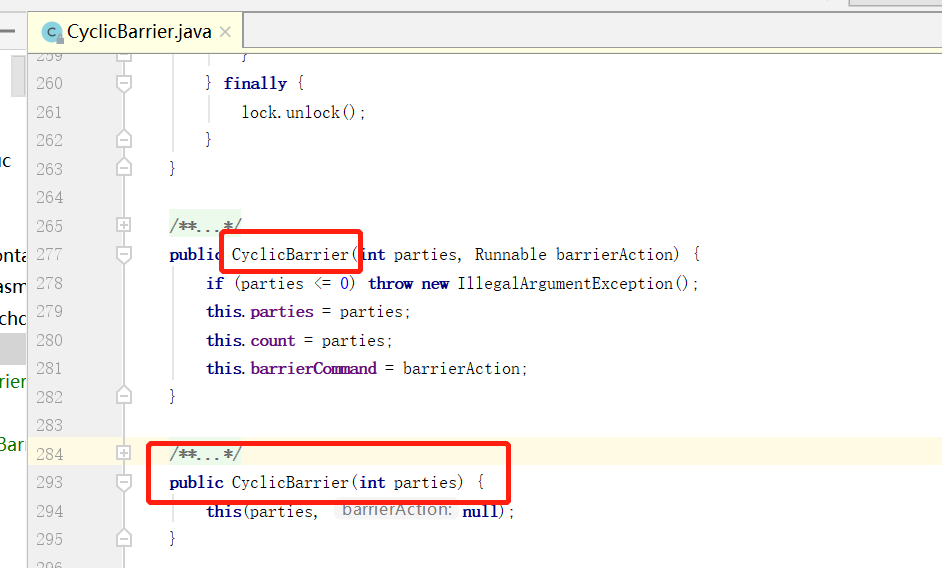The image size is (942, 568).
Task: Click 'lock.unlock();' statement on line 261
Action: point(303,112)
